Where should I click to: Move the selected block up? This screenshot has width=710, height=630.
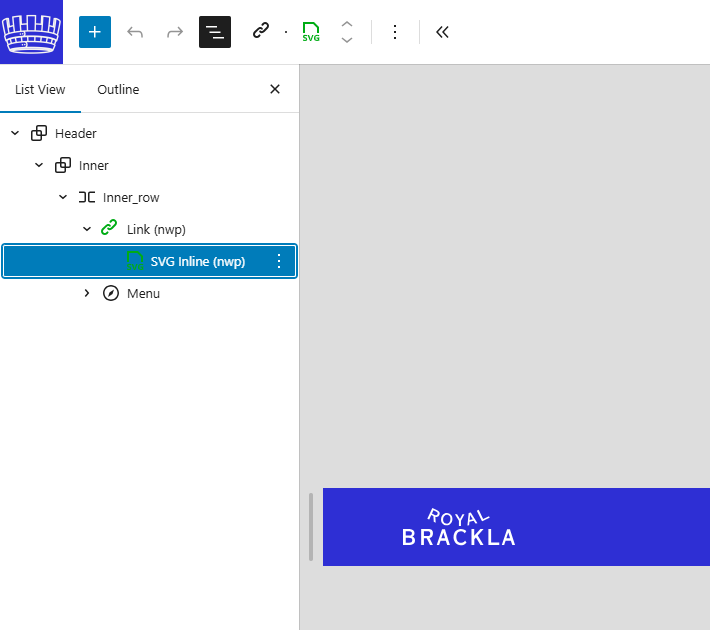click(x=347, y=24)
